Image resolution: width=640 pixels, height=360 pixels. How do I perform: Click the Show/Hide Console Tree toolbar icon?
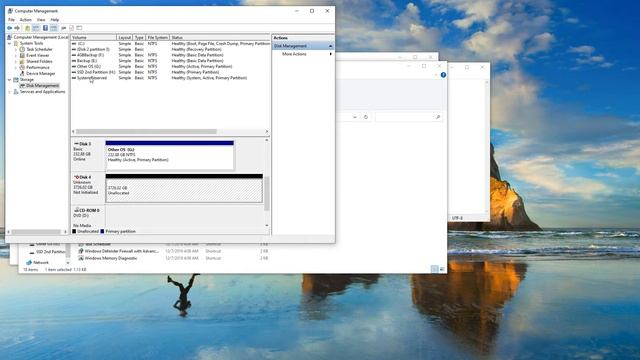[x=36, y=28]
